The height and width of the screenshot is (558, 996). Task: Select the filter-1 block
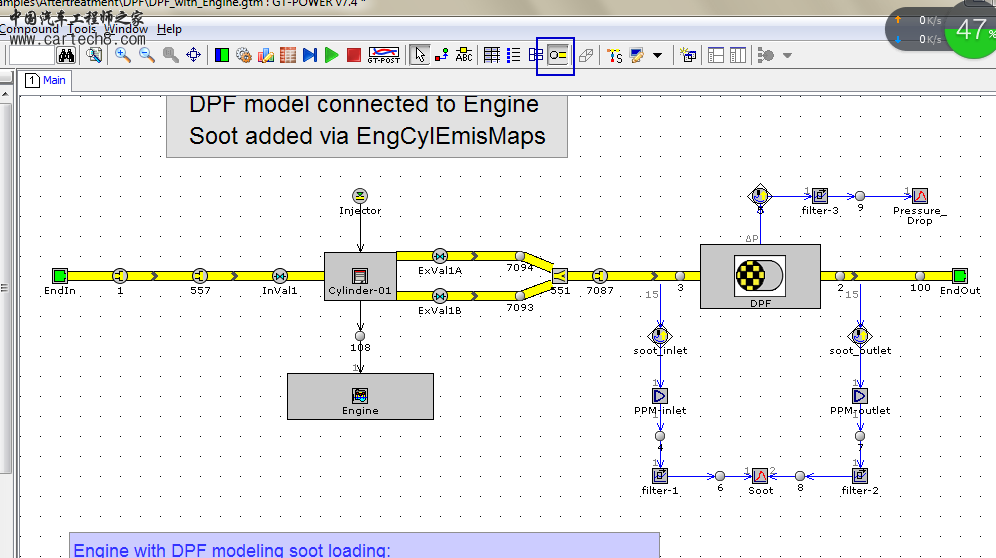[660, 475]
